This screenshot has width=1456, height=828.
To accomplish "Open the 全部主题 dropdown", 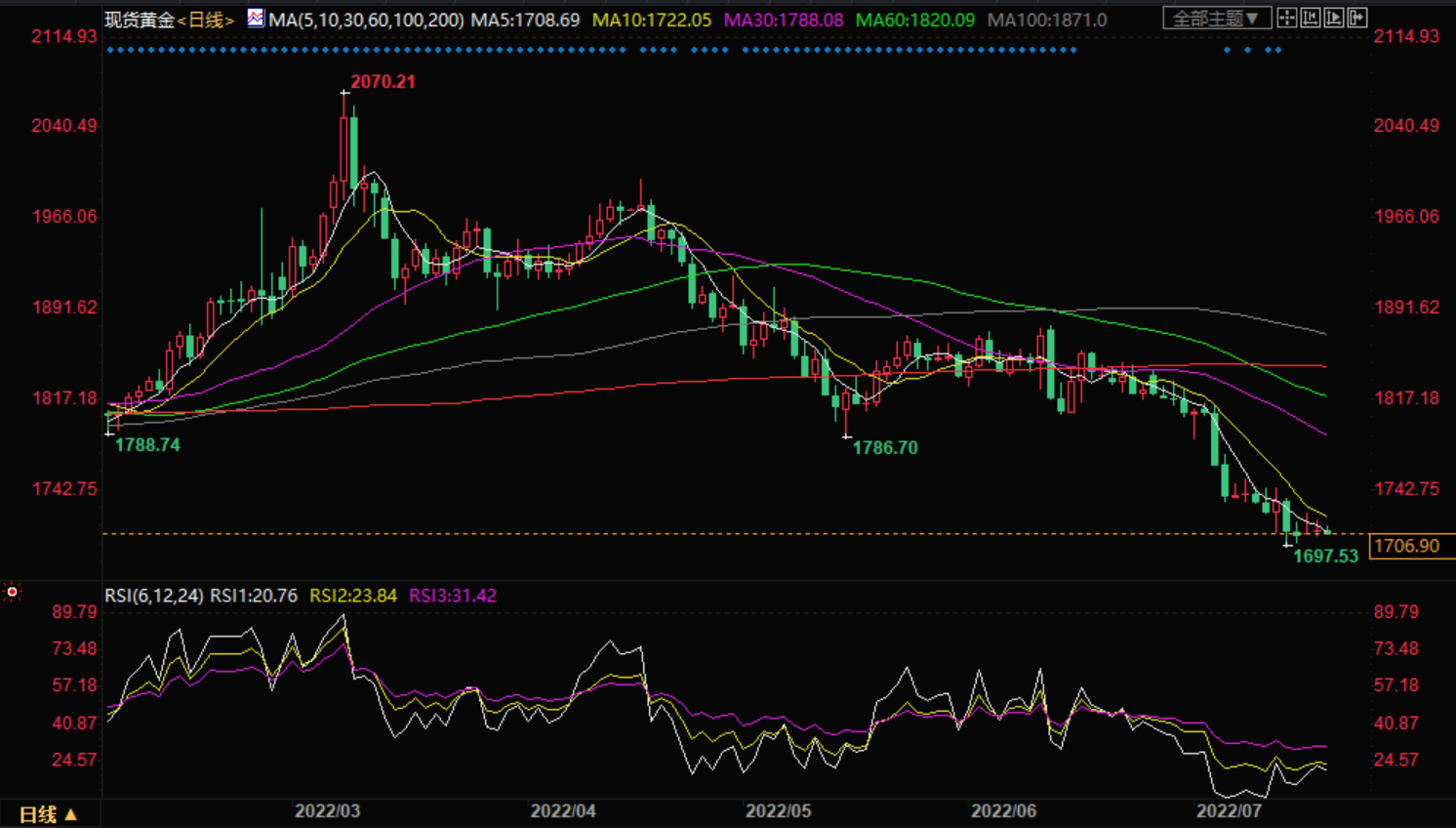I will [x=1216, y=19].
